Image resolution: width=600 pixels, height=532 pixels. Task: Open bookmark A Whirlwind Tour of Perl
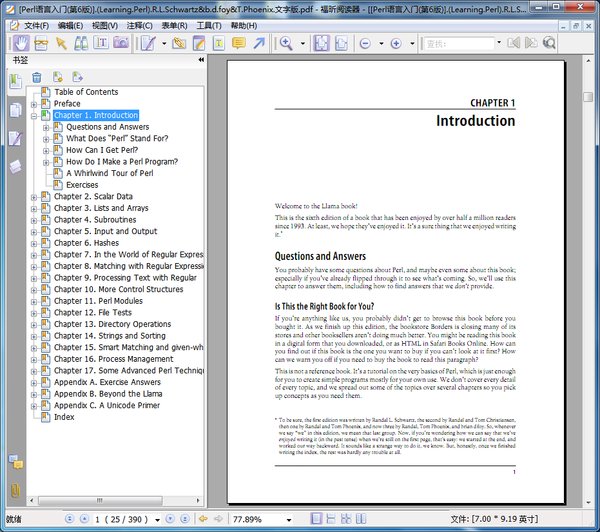pyautogui.click(x=109, y=173)
